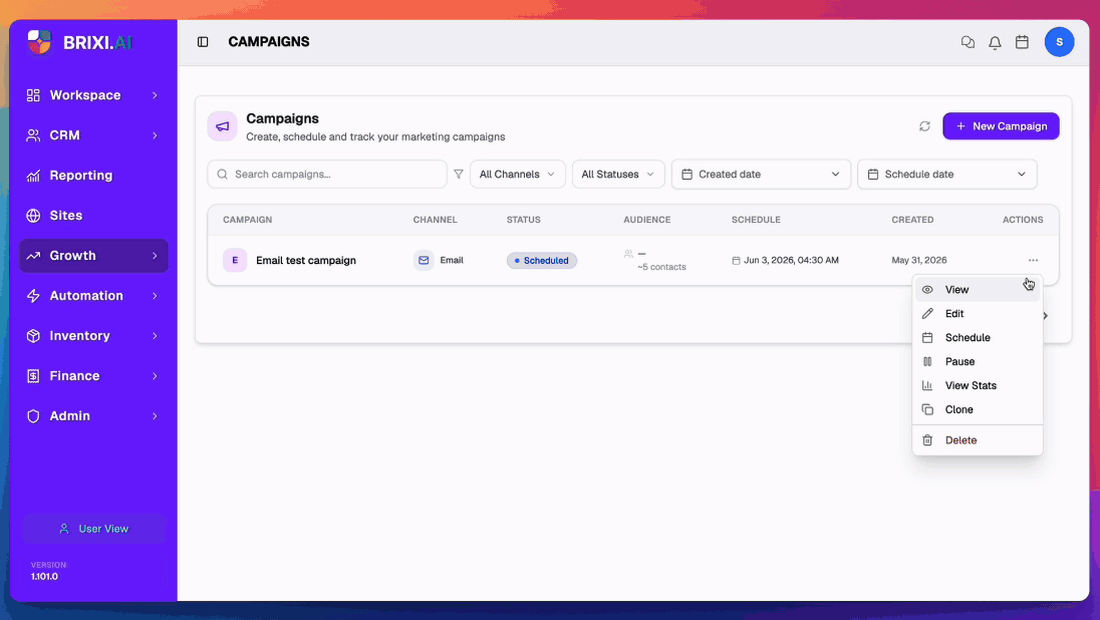The image size is (1100, 620).
Task: Open View Stats from the actions menu
Action: click(x=977, y=385)
